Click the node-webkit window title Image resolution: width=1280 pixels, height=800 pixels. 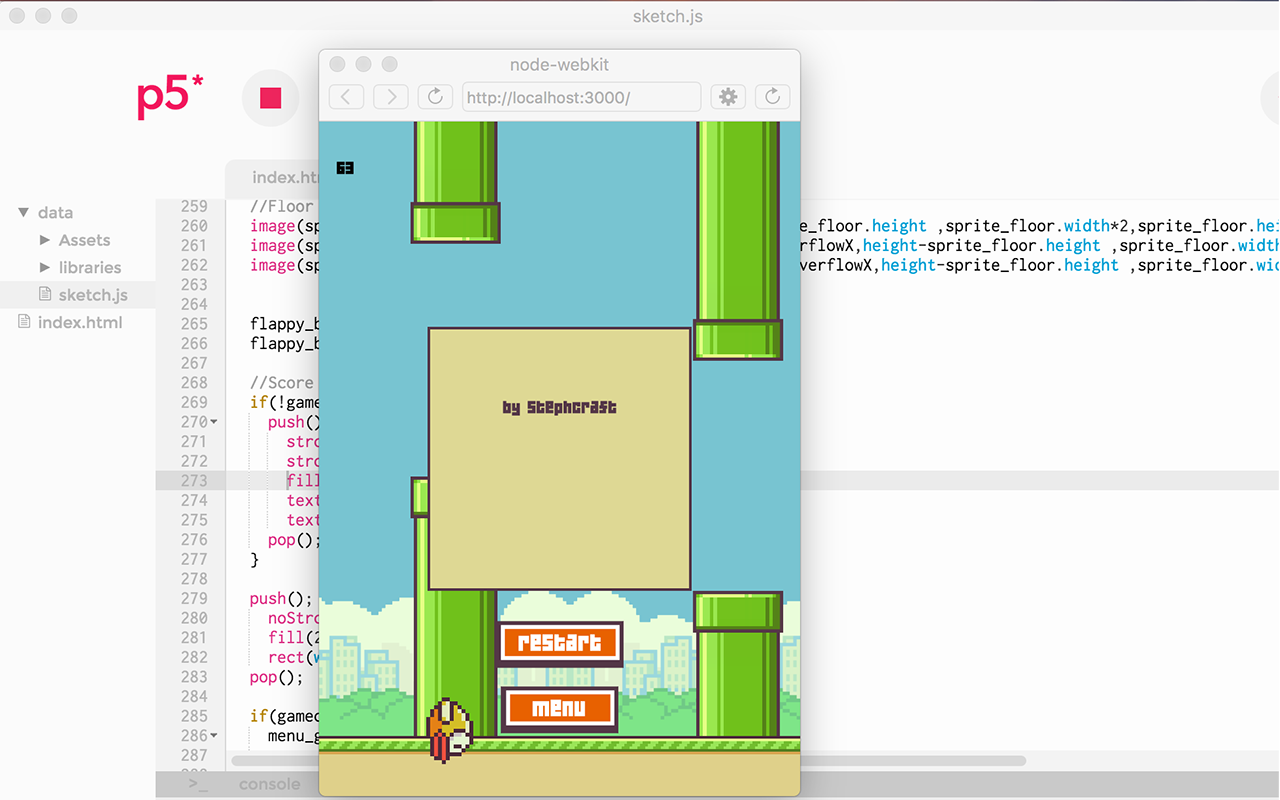pyautogui.click(x=559, y=64)
